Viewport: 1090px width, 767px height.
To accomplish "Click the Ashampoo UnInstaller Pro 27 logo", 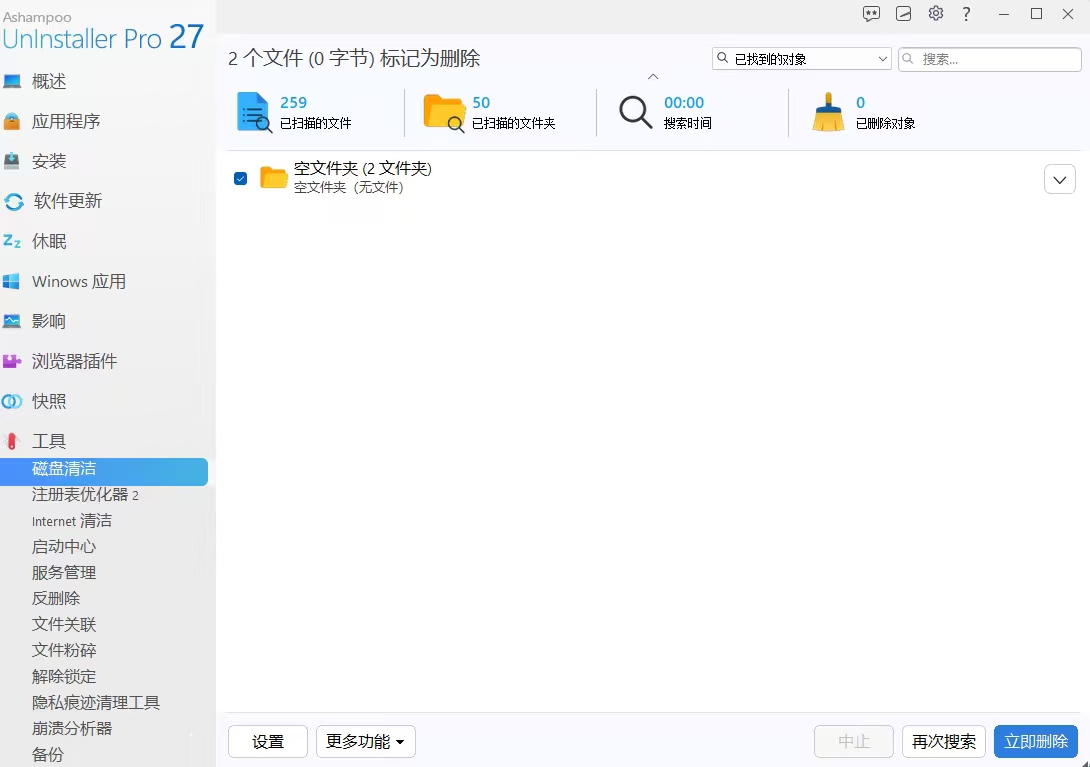I will 103,31.
